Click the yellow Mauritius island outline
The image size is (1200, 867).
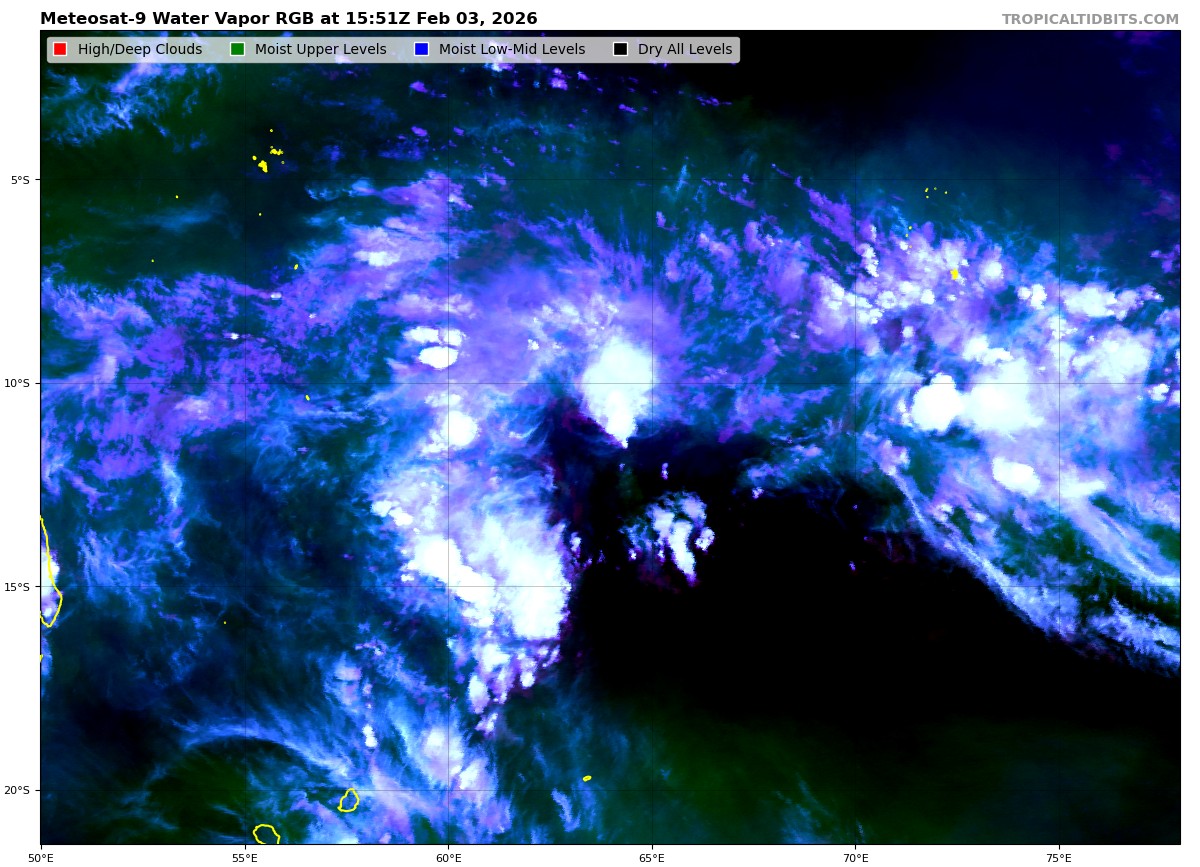pyautogui.click(x=348, y=800)
